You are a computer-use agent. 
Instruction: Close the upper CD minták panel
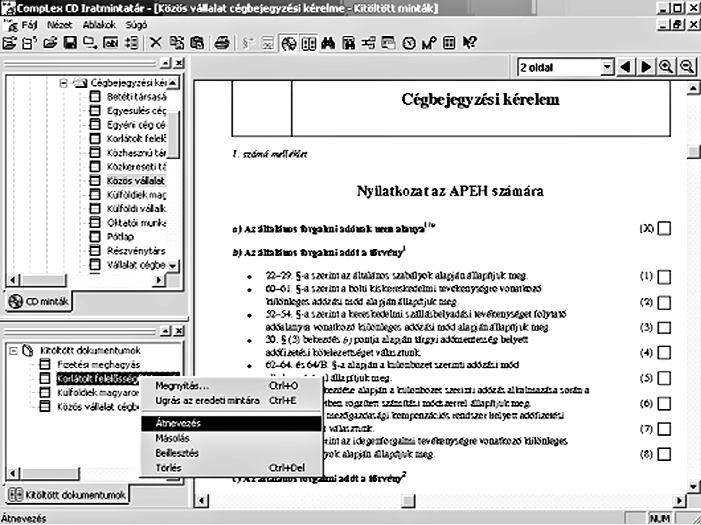[179, 63]
